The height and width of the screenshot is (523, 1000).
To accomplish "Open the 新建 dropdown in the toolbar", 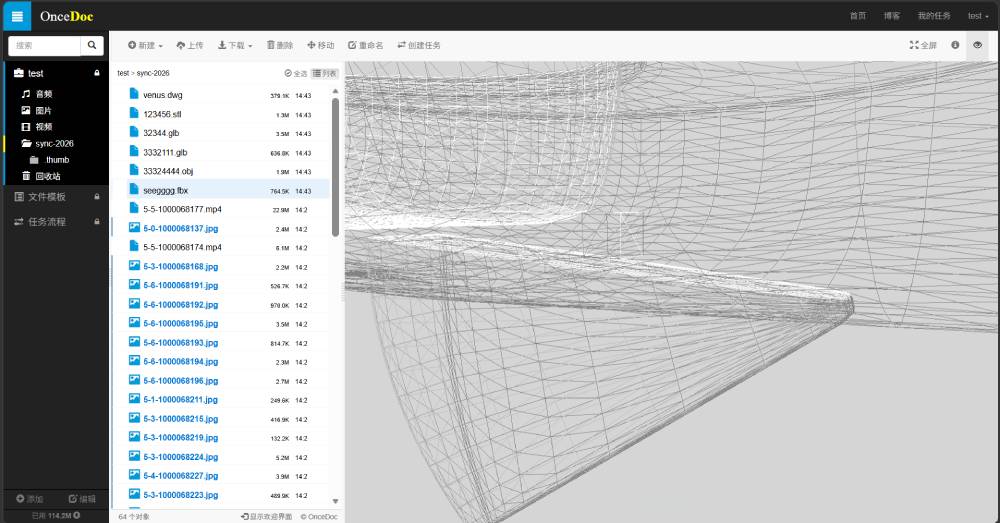I will tap(145, 45).
